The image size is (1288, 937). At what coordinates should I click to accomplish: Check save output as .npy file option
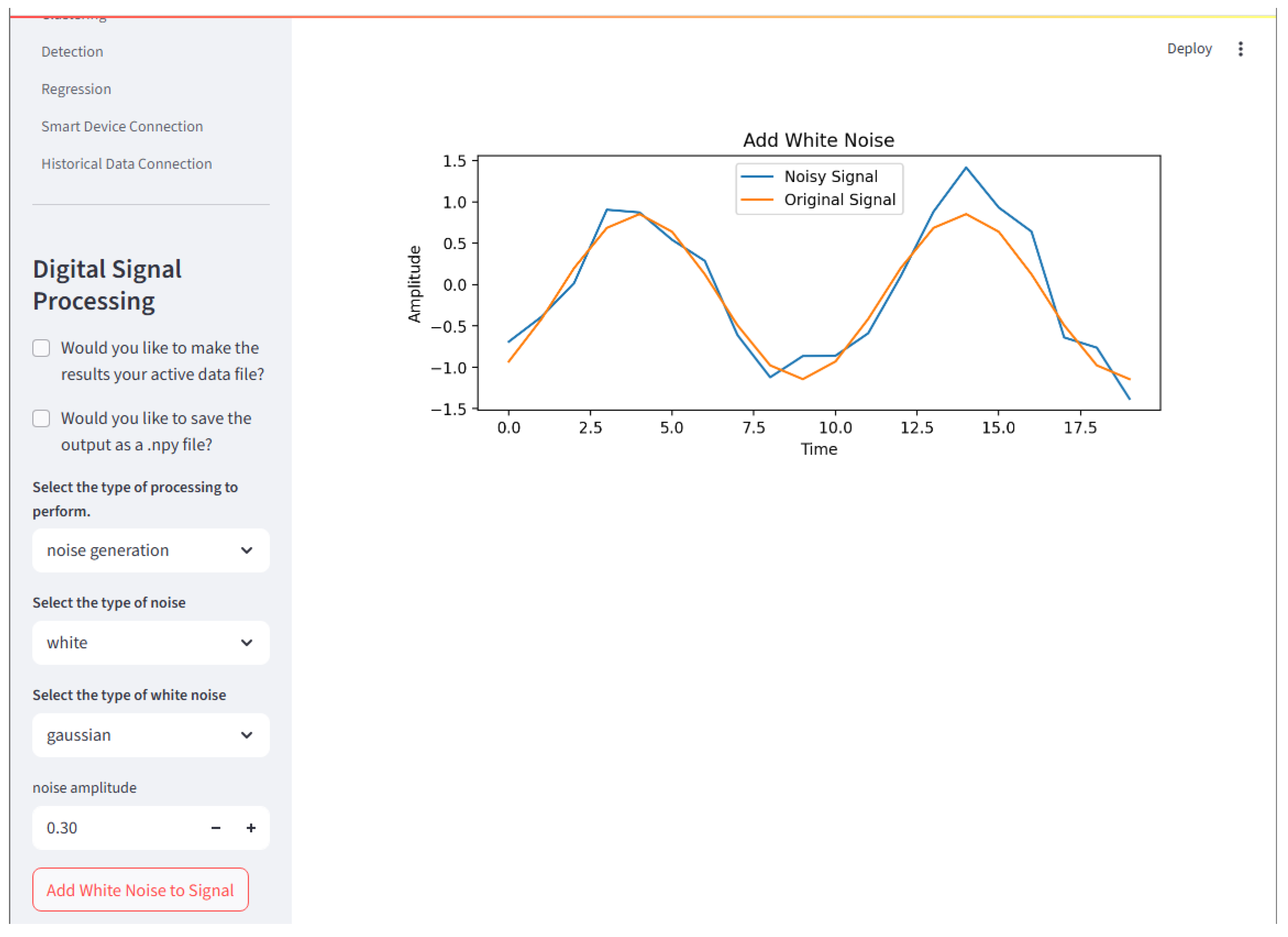click(42, 418)
